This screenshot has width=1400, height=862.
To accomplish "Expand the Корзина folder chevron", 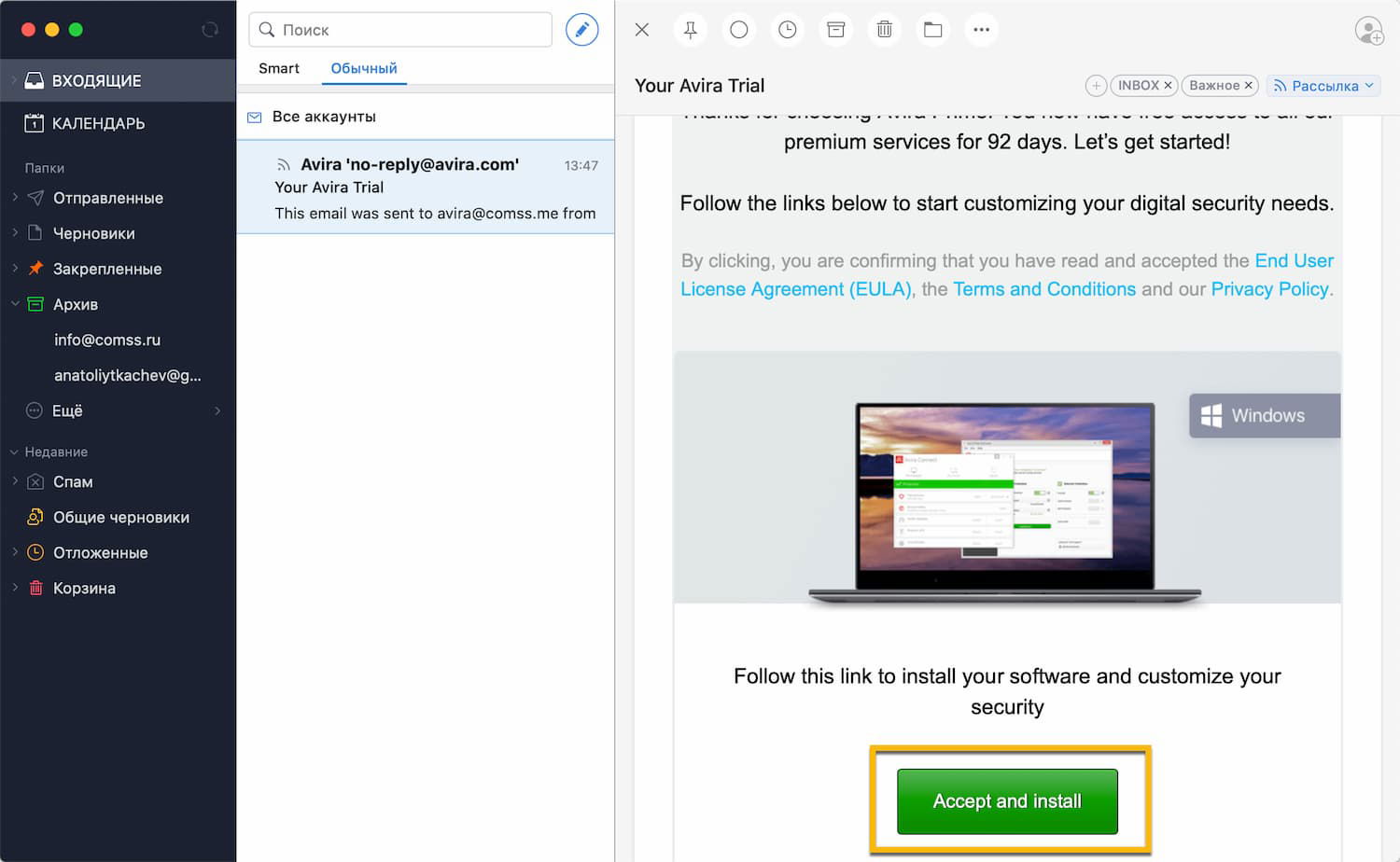I will (15, 587).
